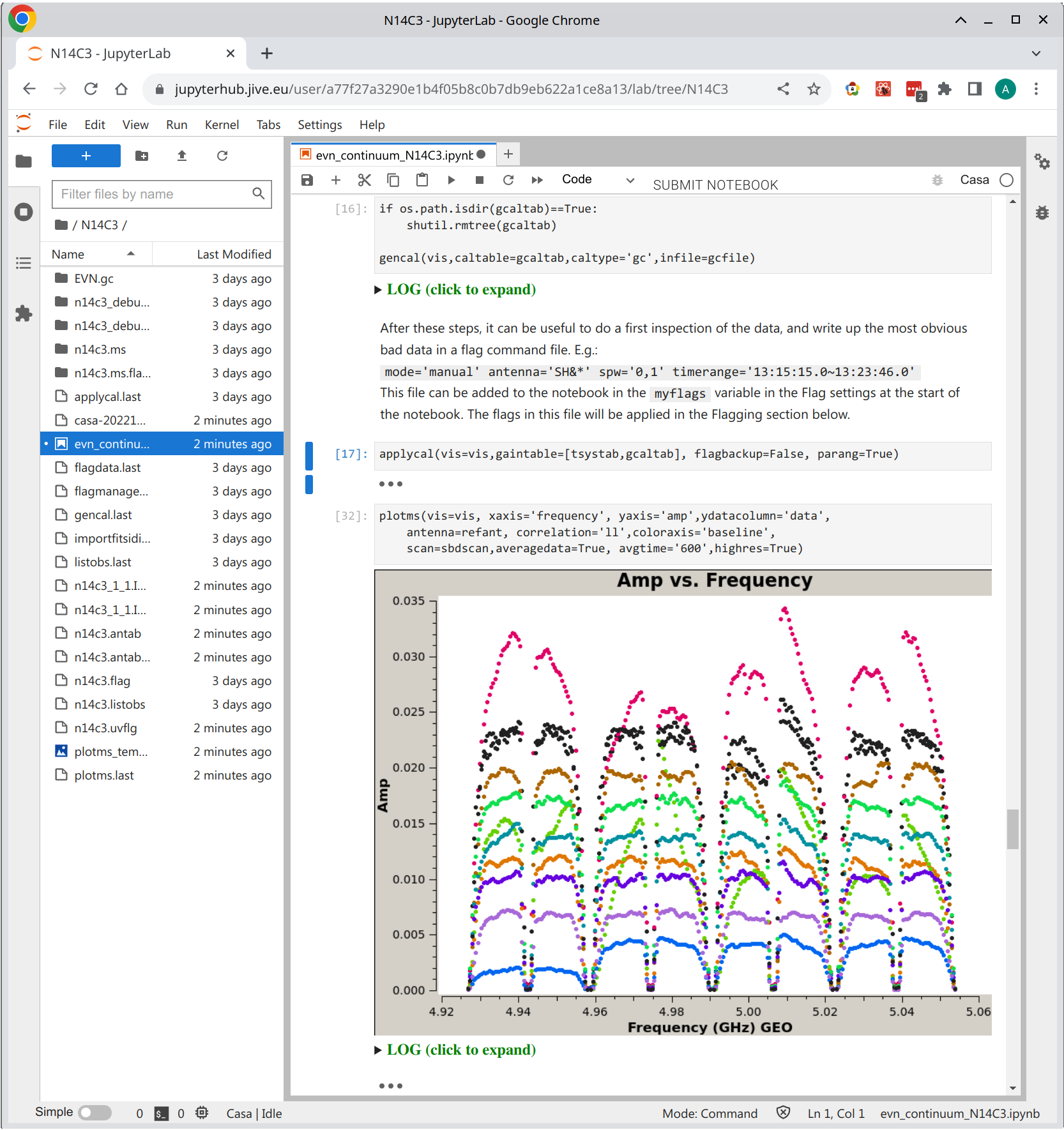Image resolution: width=1064 pixels, height=1130 pixels.
Task: Cut selected cells with scissors icon
Action: coord(365,180)
